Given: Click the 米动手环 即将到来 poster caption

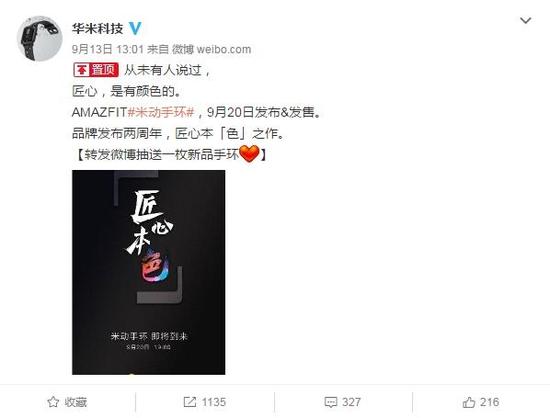Looking at the screenshot, I should (149, 336).
